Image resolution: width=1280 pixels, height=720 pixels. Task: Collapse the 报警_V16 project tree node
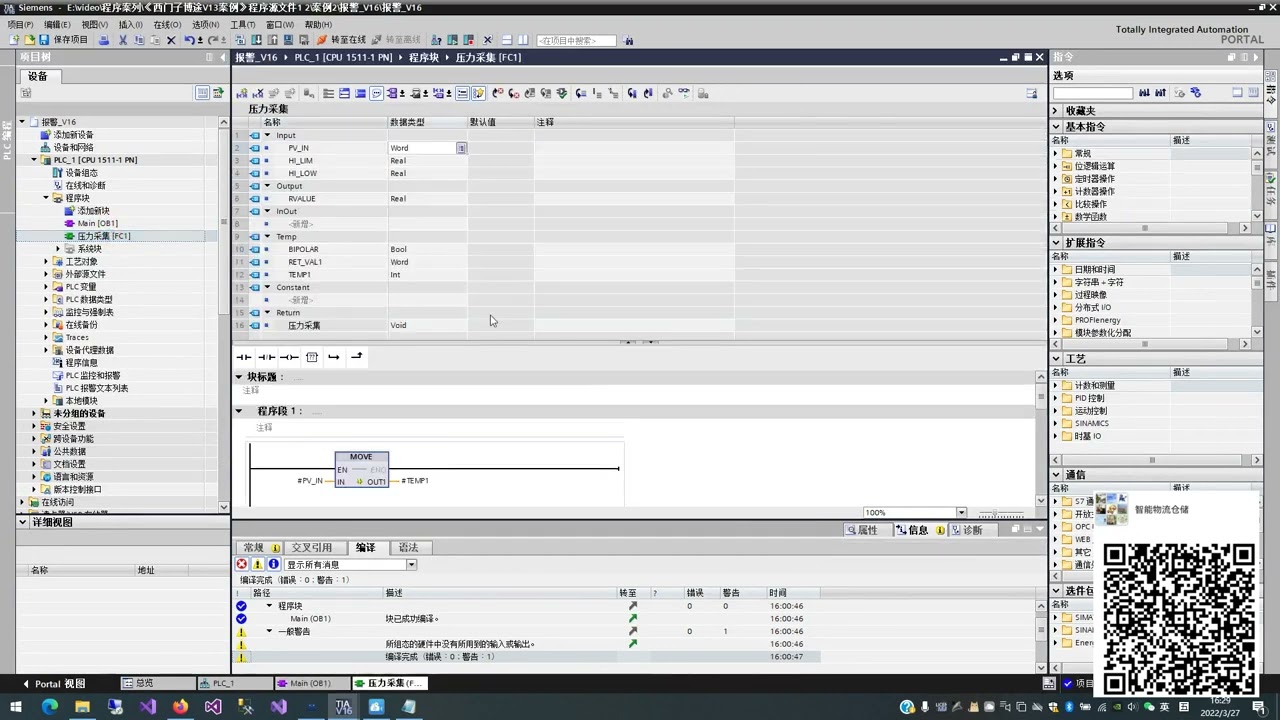[x=22, y=122]
